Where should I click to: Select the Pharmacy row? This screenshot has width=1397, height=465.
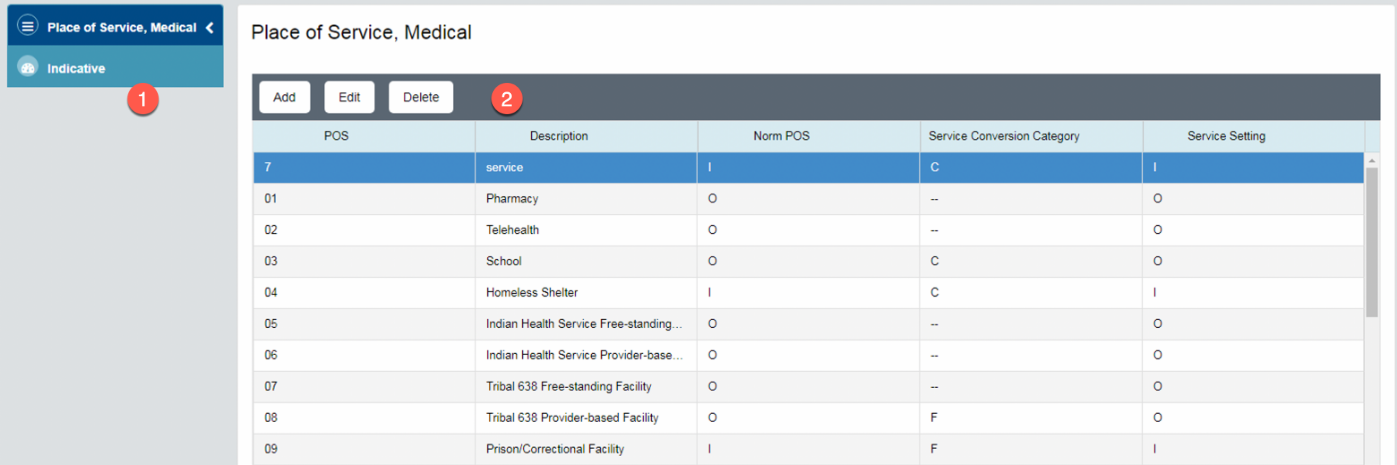[512, 199]
